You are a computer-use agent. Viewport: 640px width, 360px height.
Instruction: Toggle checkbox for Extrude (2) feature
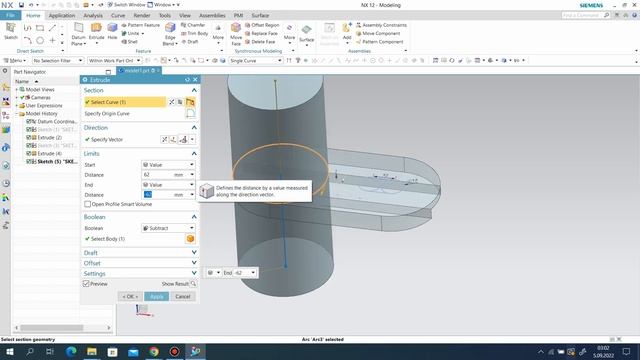[x=29, y=138]
